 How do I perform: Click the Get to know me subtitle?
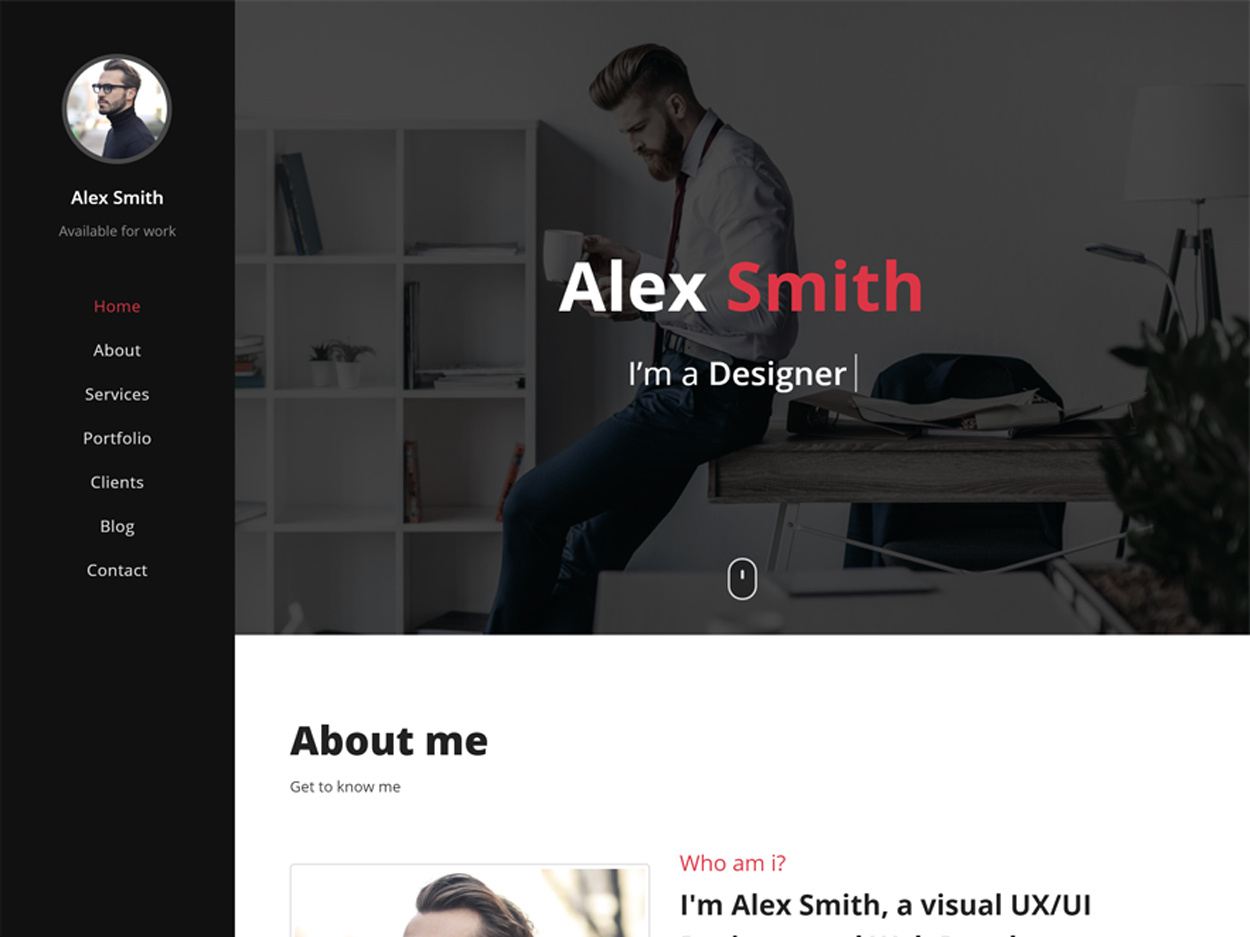345,787
